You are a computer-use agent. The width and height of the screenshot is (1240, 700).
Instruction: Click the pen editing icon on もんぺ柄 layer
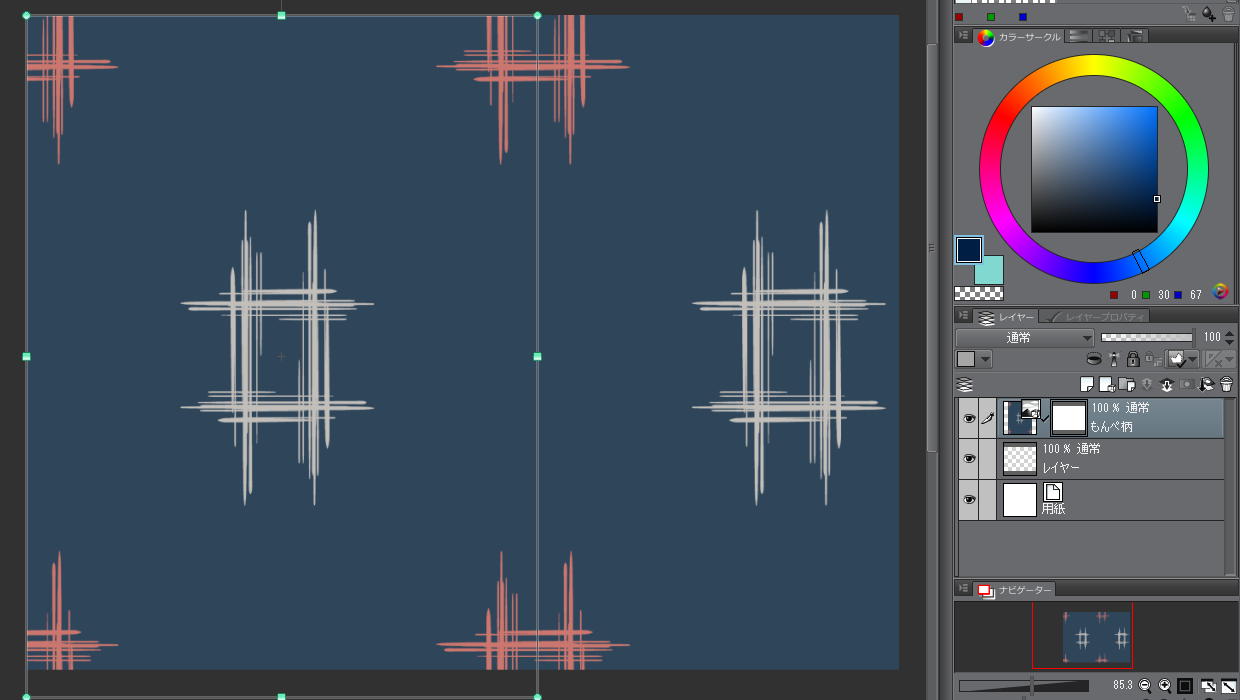(988, 419)
